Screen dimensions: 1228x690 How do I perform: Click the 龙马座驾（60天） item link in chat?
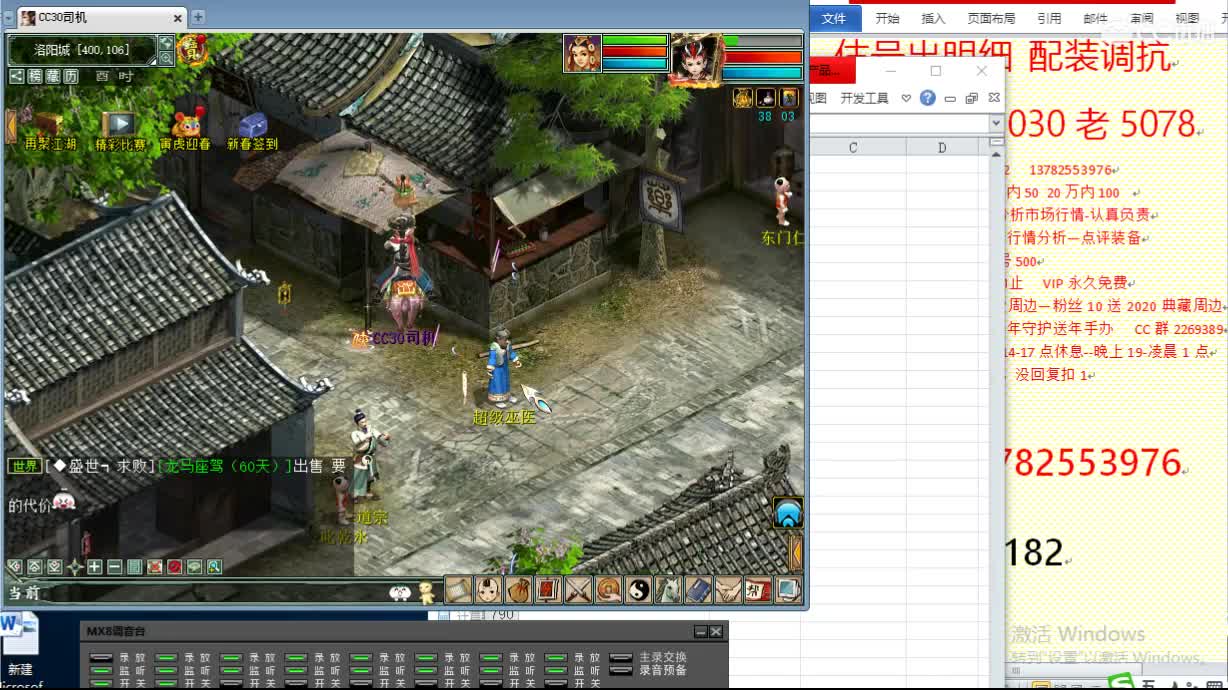click(224, 466)
